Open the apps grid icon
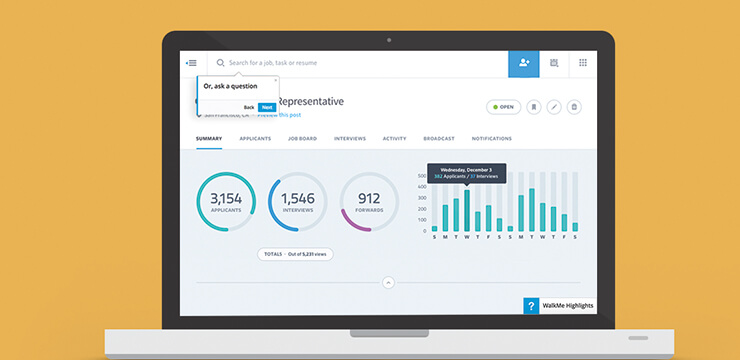The width and height of the screenshot is (740, 360). 583,63
